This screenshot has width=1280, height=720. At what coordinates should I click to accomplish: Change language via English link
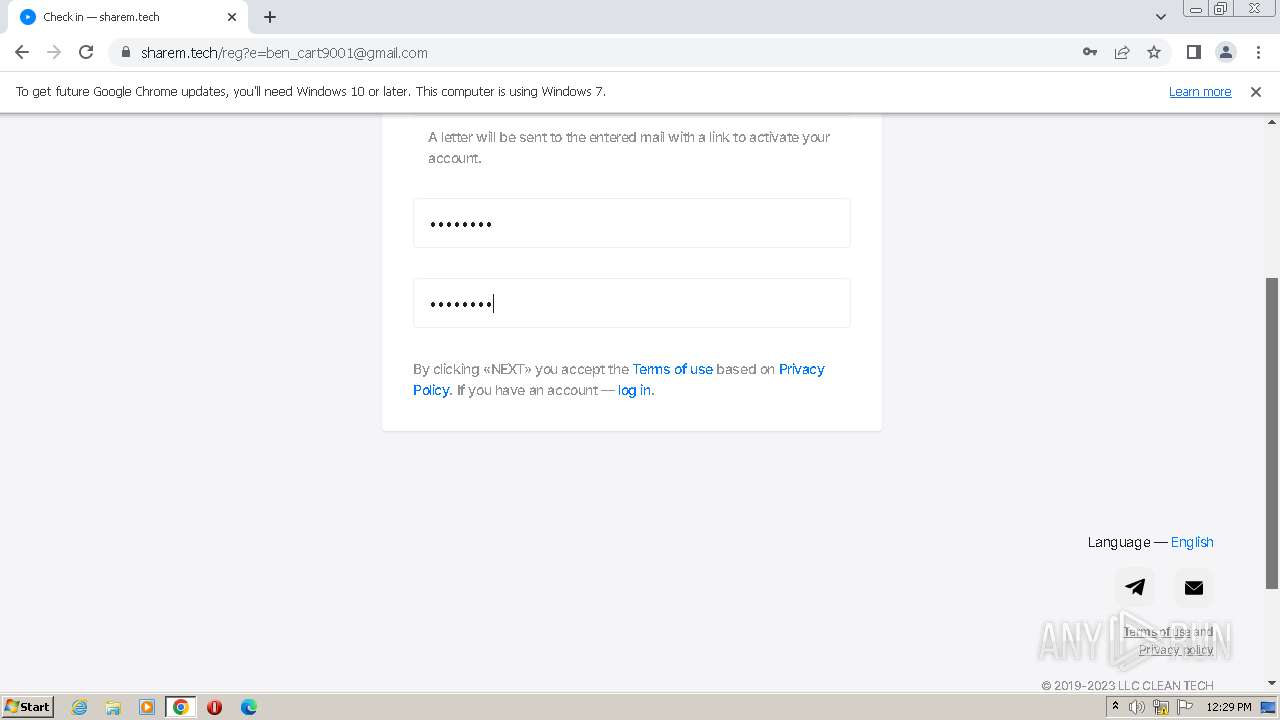click(1192, 542)
